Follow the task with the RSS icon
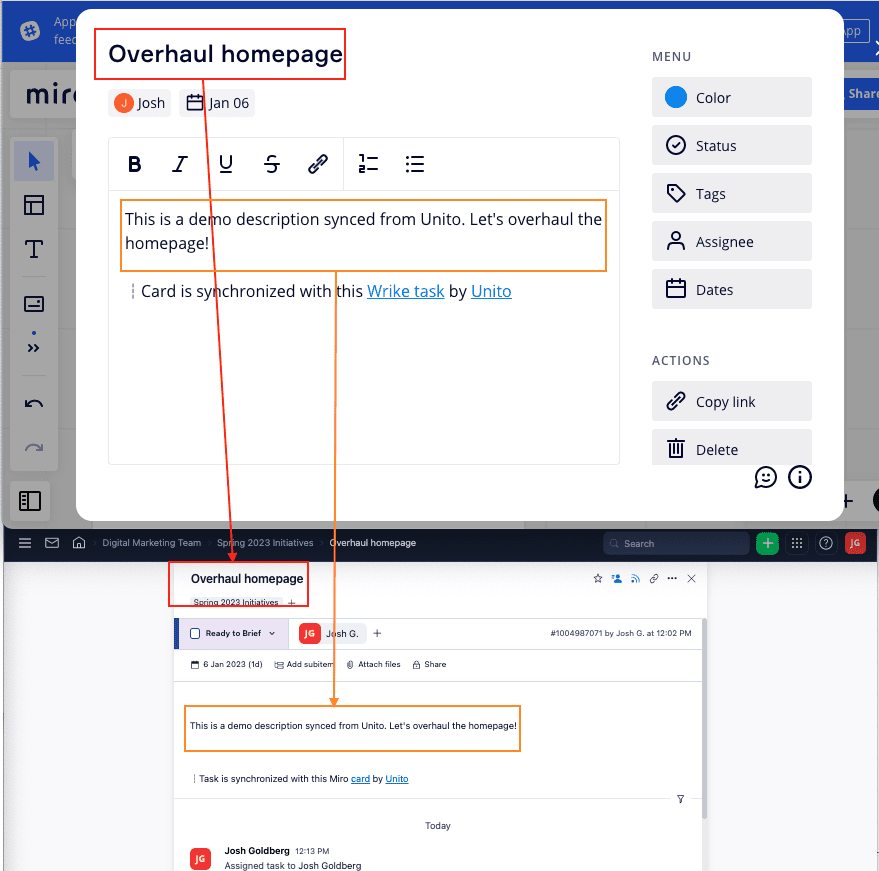The height and width of the screenshot is (871, 879). click(x=635, y=578)
